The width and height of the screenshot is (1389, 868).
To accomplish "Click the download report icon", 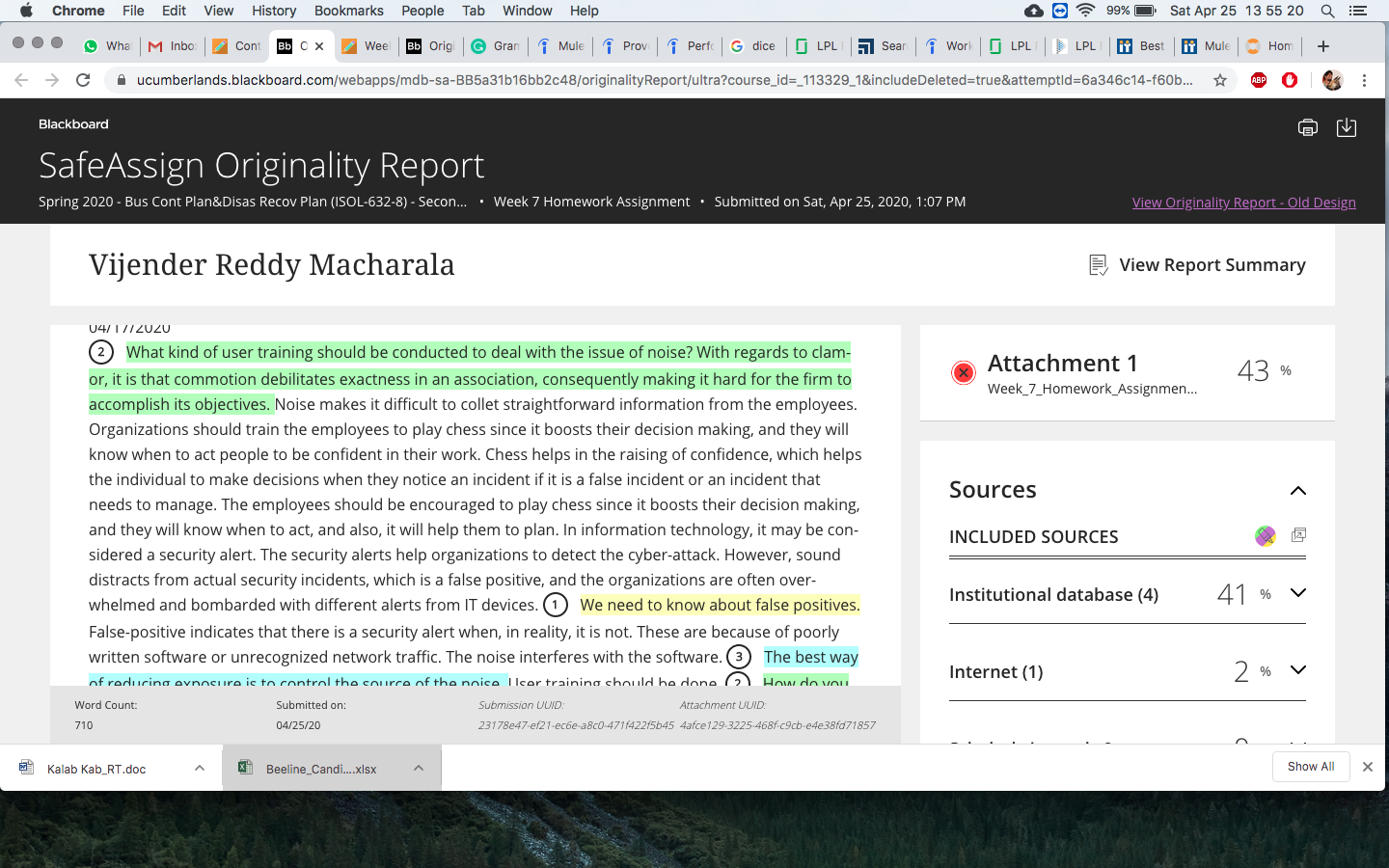I will coord(1347,127).
